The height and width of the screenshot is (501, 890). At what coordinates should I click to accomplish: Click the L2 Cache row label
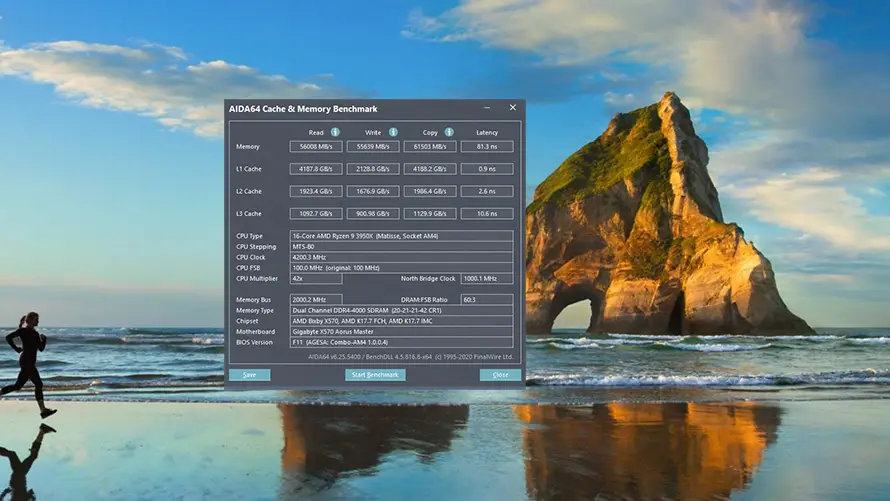point(249,192)
